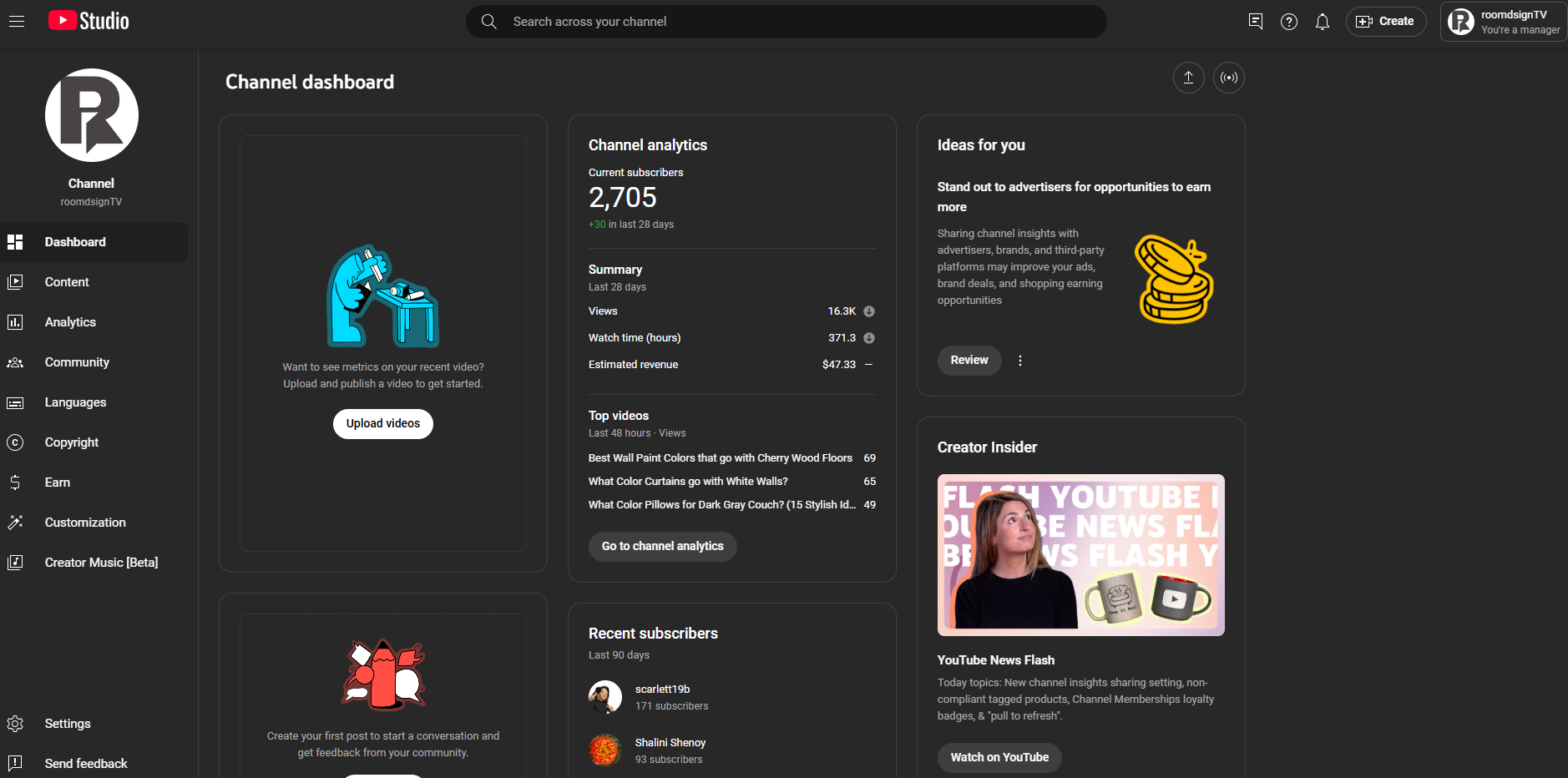Click the YouTube Studio logo
Screen dimensions: 1568x778
tap(89, 21)
